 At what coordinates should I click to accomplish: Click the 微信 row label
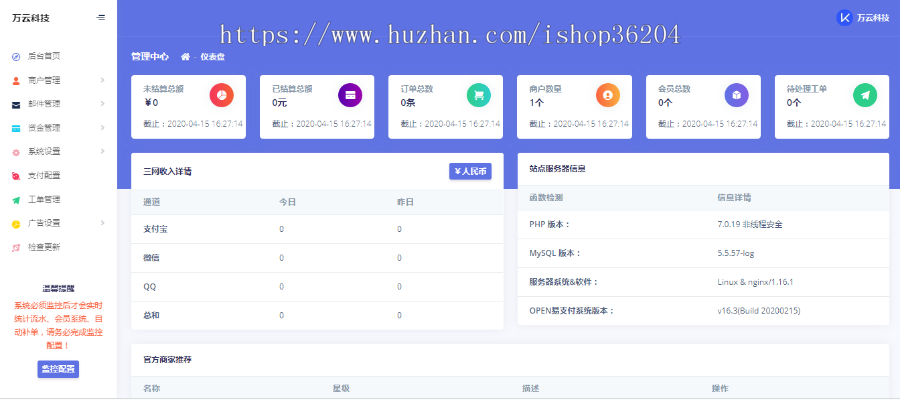(151, 258)
